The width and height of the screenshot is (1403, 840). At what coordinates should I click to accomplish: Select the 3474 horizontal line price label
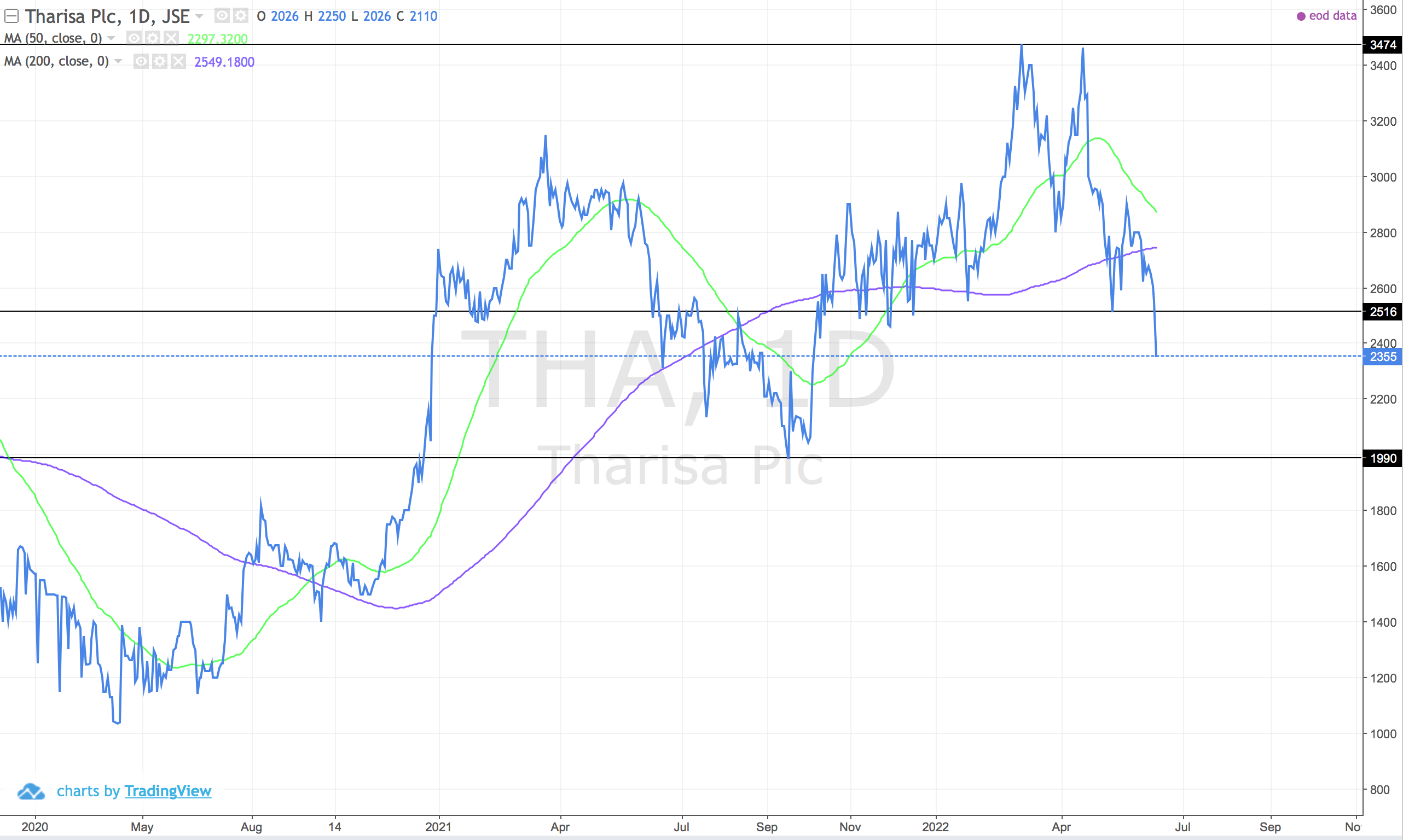[x=1382, y=45]
